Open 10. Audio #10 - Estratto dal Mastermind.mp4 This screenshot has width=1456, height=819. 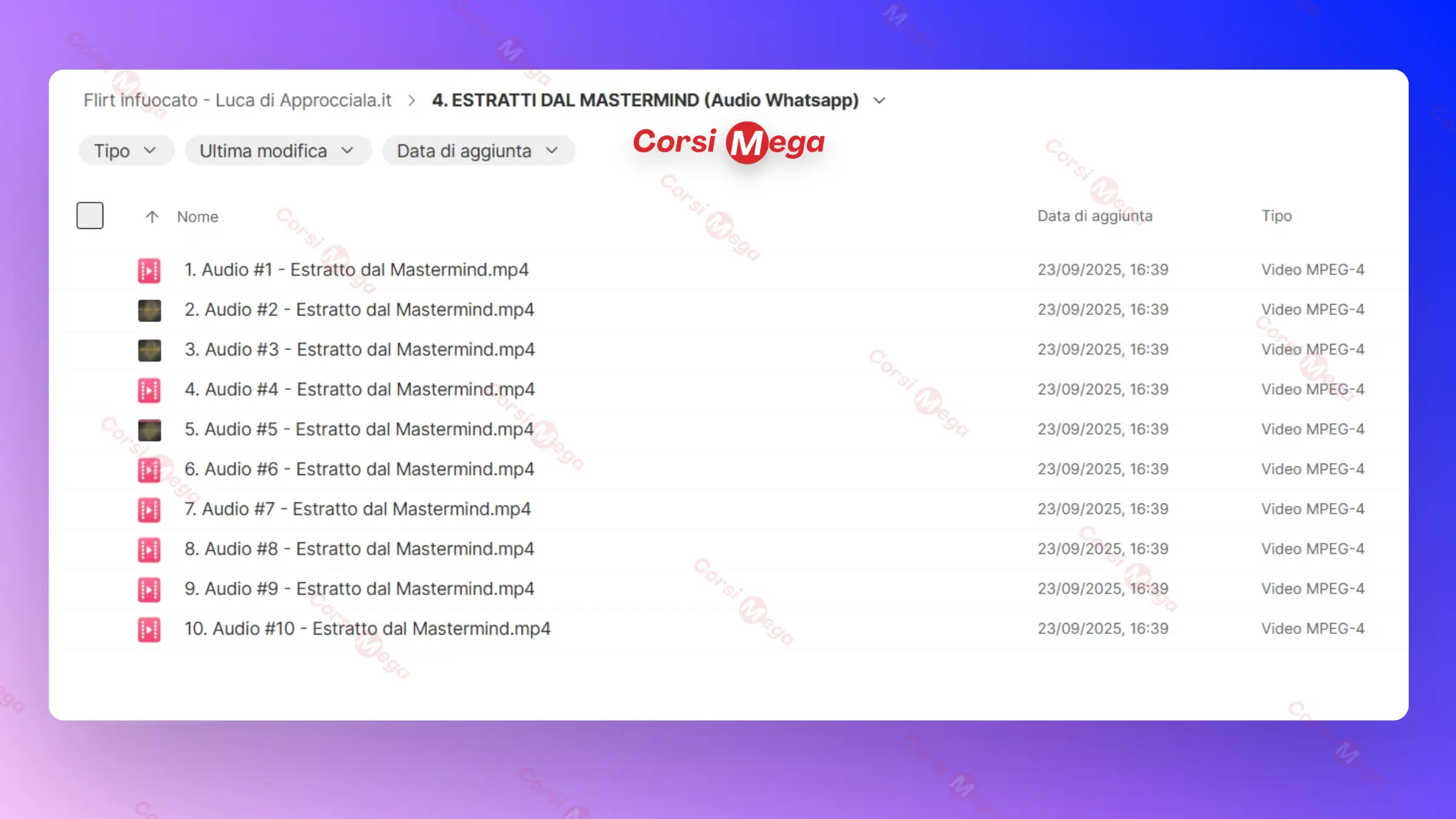(367, 629)
